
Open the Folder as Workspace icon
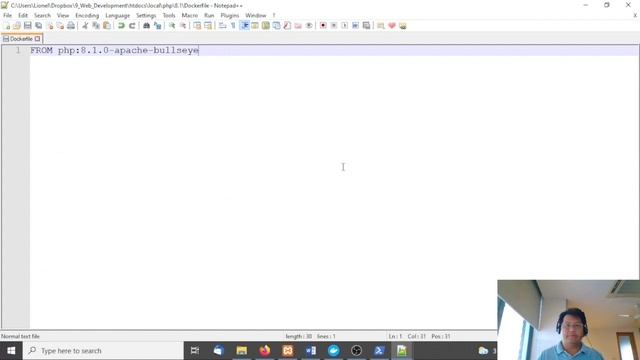click(298, 26)
